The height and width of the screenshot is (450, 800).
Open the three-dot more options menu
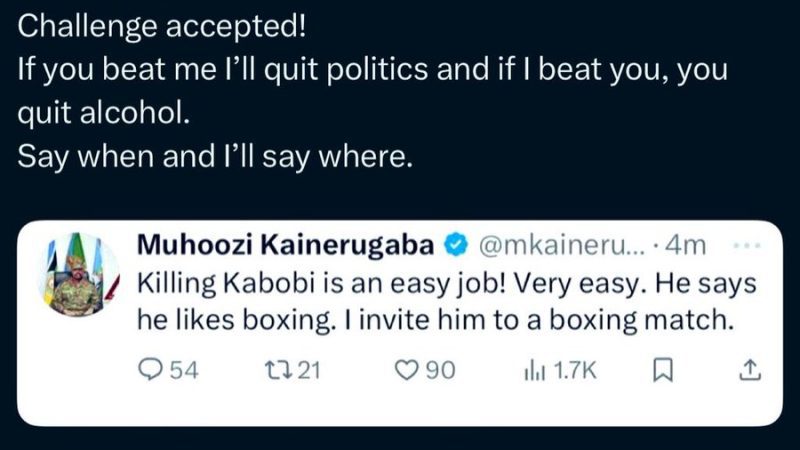click(x=748, y=245)
